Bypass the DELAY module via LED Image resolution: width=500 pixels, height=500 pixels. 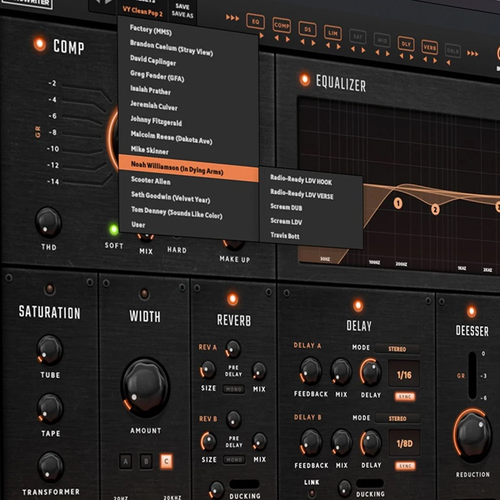click(x=358, y=305)
